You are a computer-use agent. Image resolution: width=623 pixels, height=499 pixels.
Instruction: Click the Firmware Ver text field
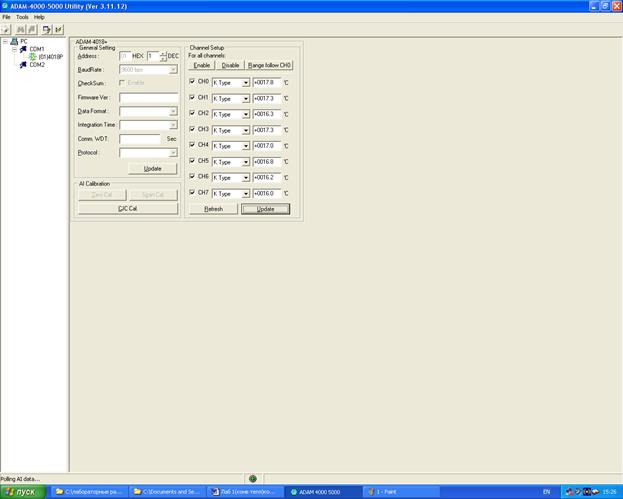pyautogui.click(x=149, y=97)
